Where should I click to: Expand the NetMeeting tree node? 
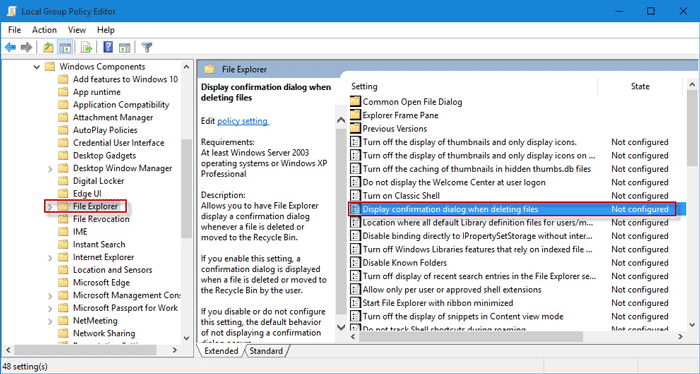(50, 321)
